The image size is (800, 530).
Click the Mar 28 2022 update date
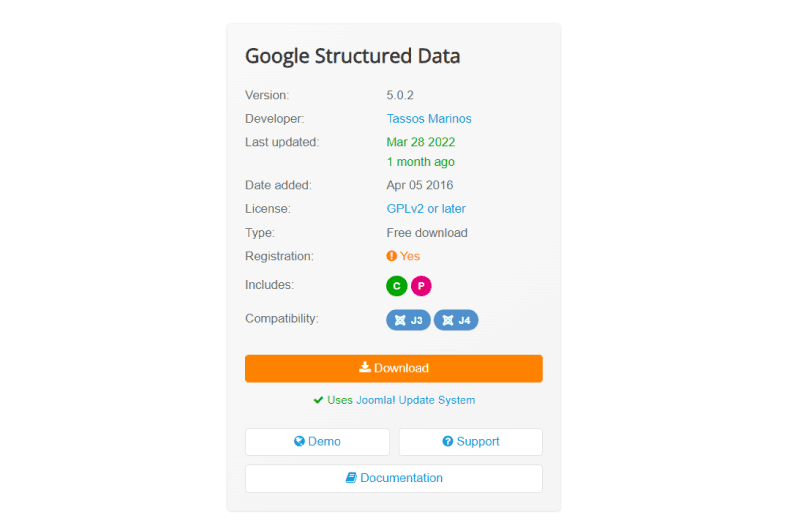click(420, 142)
